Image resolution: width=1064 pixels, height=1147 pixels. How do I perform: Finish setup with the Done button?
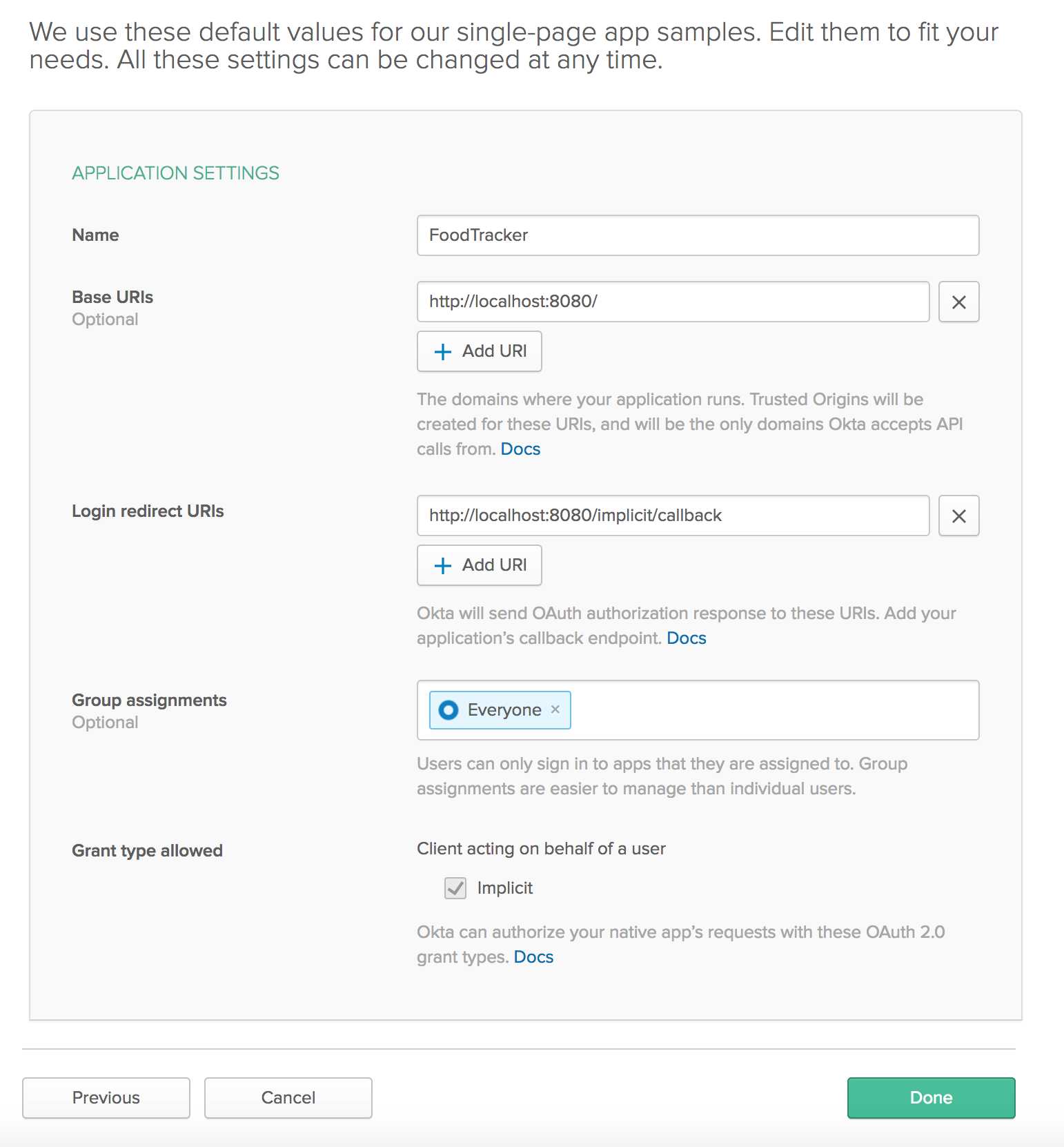pyautogui.click(x=931, y=1098)
